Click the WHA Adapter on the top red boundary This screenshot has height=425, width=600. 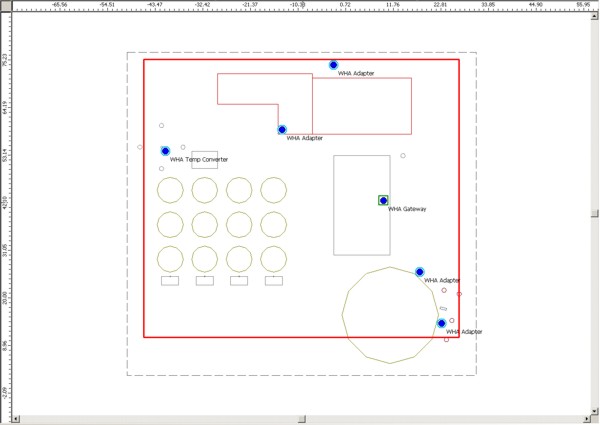tap(334, 65)
